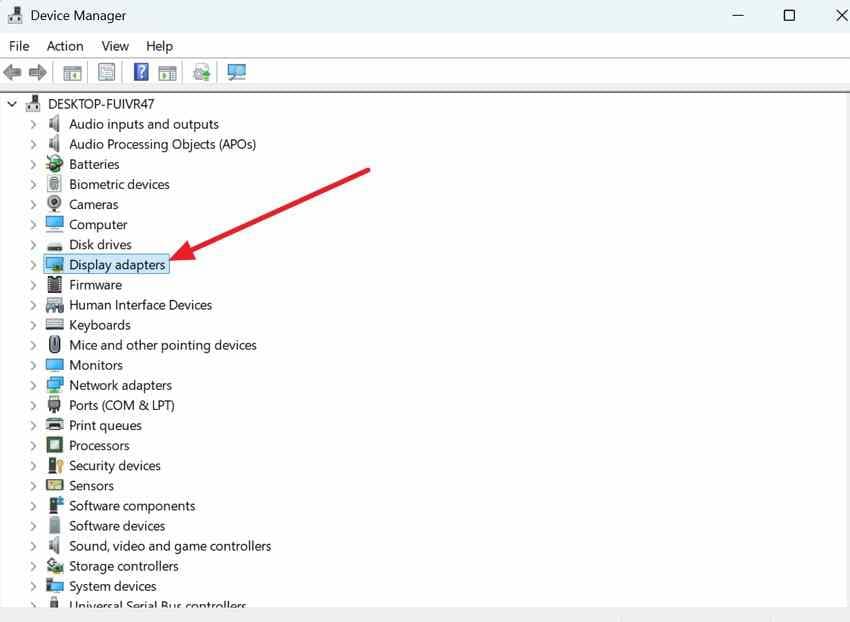Click the Human Interface Devices icon
The height and width of the screenshot is (622, 850).
click(x=55, y=305)
